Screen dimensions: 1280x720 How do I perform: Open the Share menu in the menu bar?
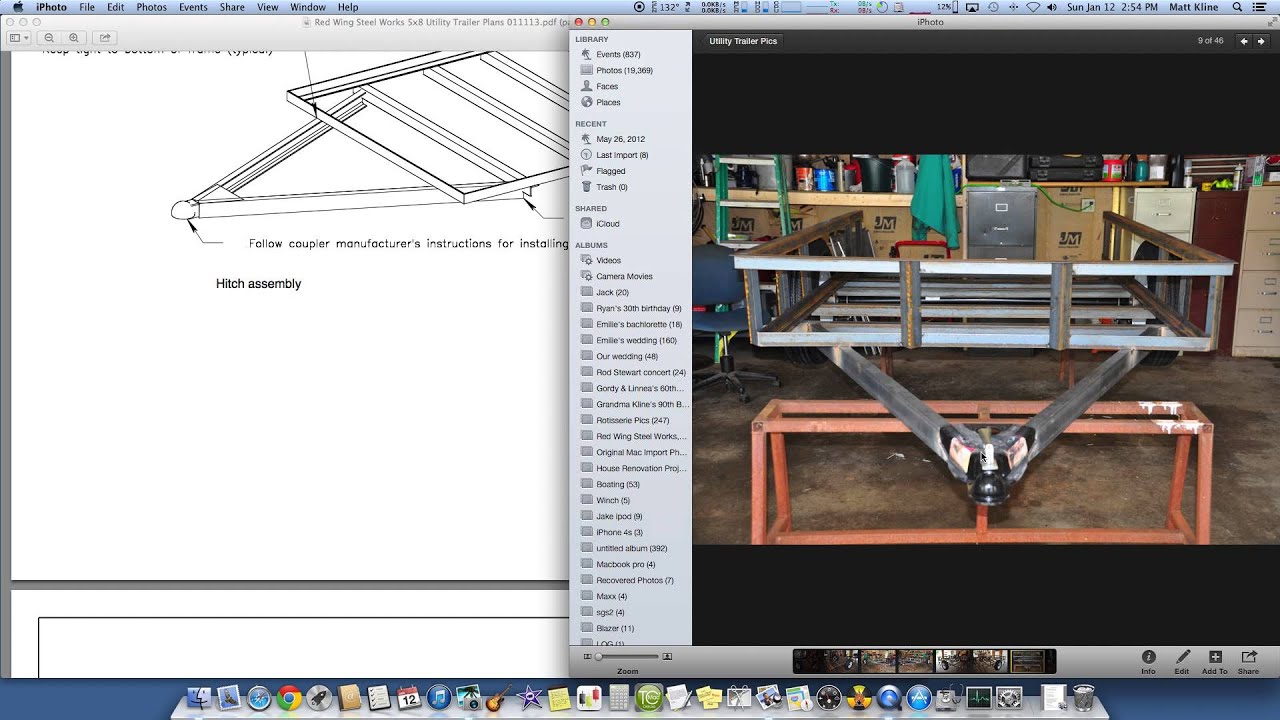tap(232, 7)
